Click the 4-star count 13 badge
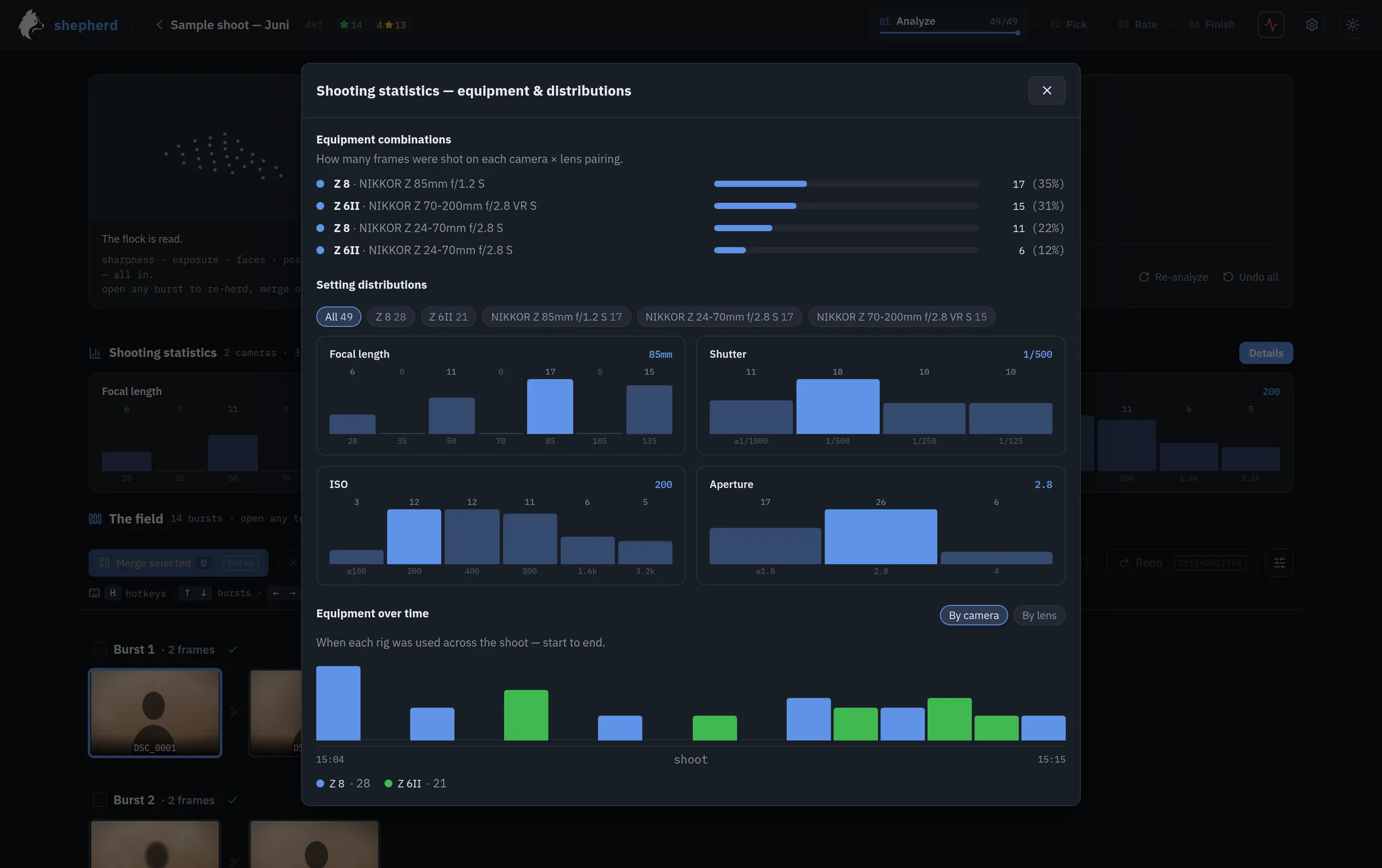 point(391,25)
